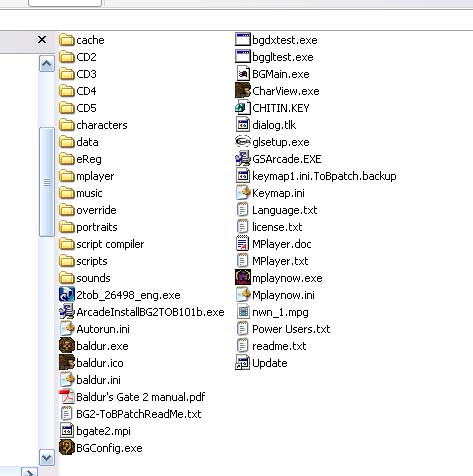
Task: Click the characters folder name
Action: pos(102,125)
